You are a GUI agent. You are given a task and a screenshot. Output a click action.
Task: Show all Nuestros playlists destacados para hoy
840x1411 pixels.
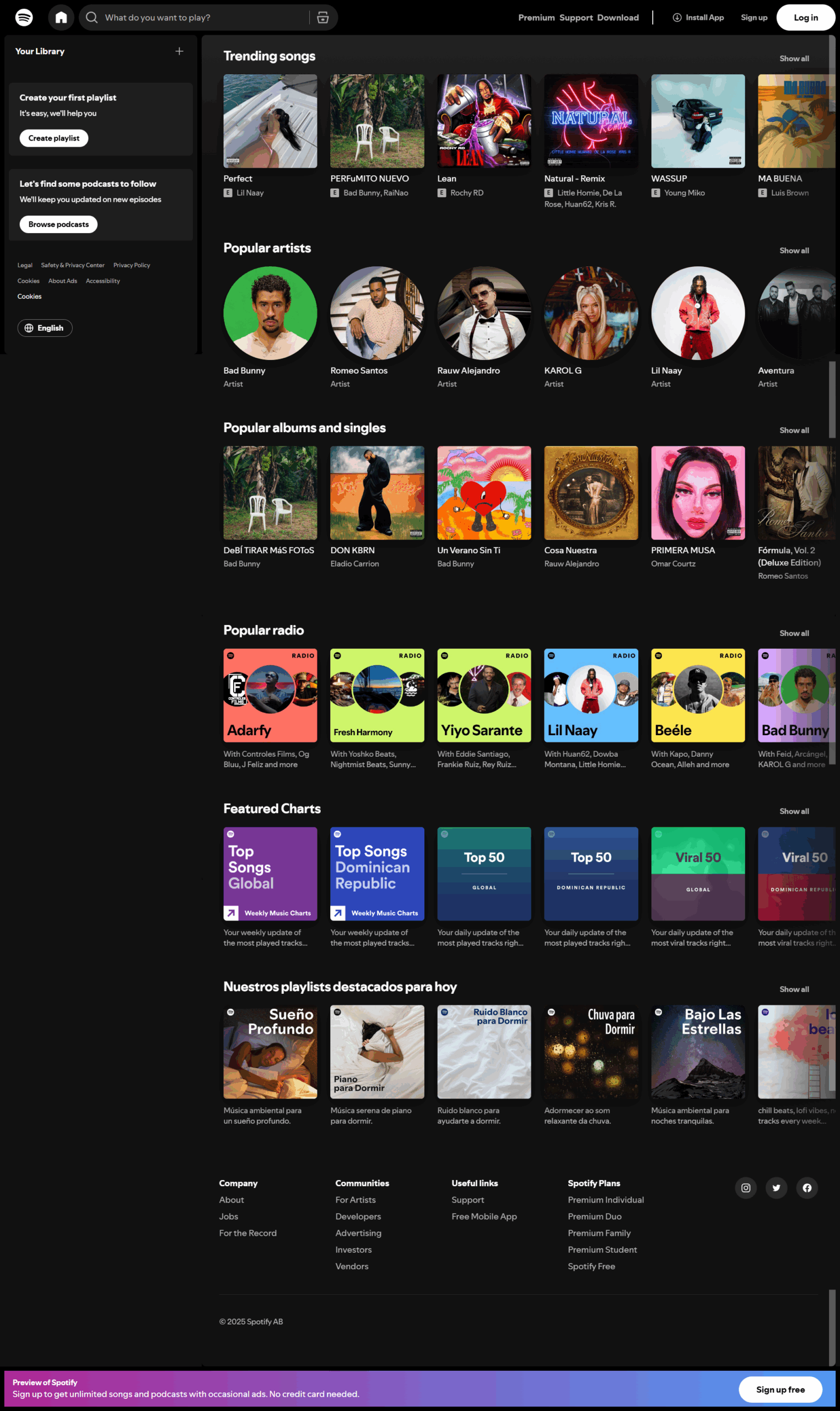tap(794, 989)
